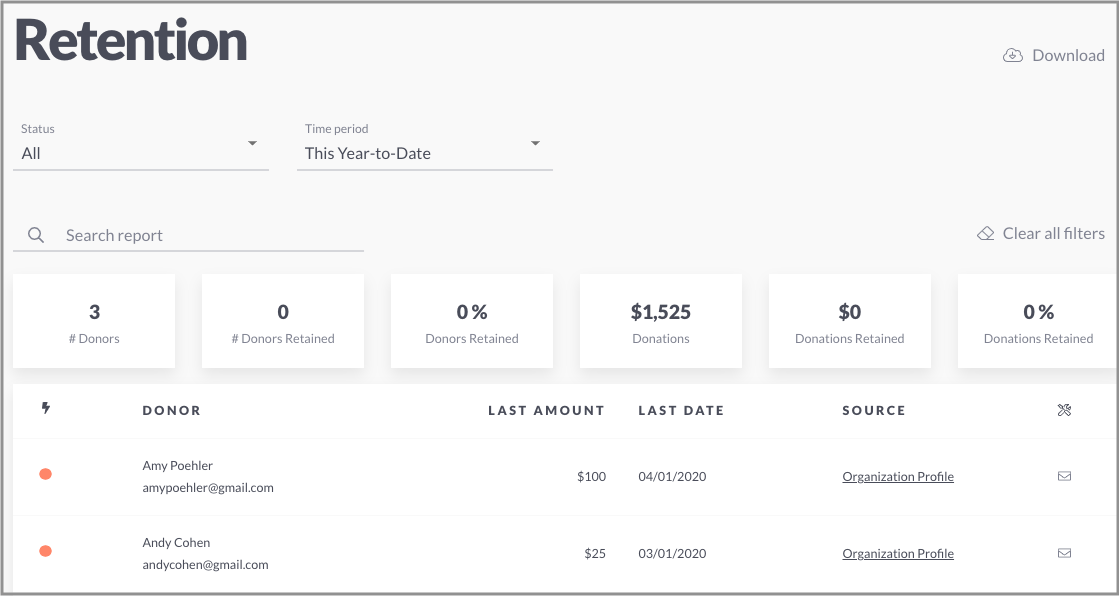The image size is (1119, 596).
Task: Click the arrow on the Status selector
Action: click(252, 143)
